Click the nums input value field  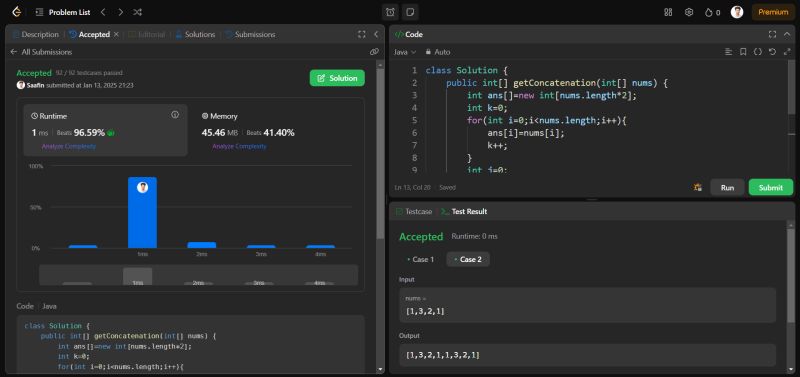(x=587, y=305)
